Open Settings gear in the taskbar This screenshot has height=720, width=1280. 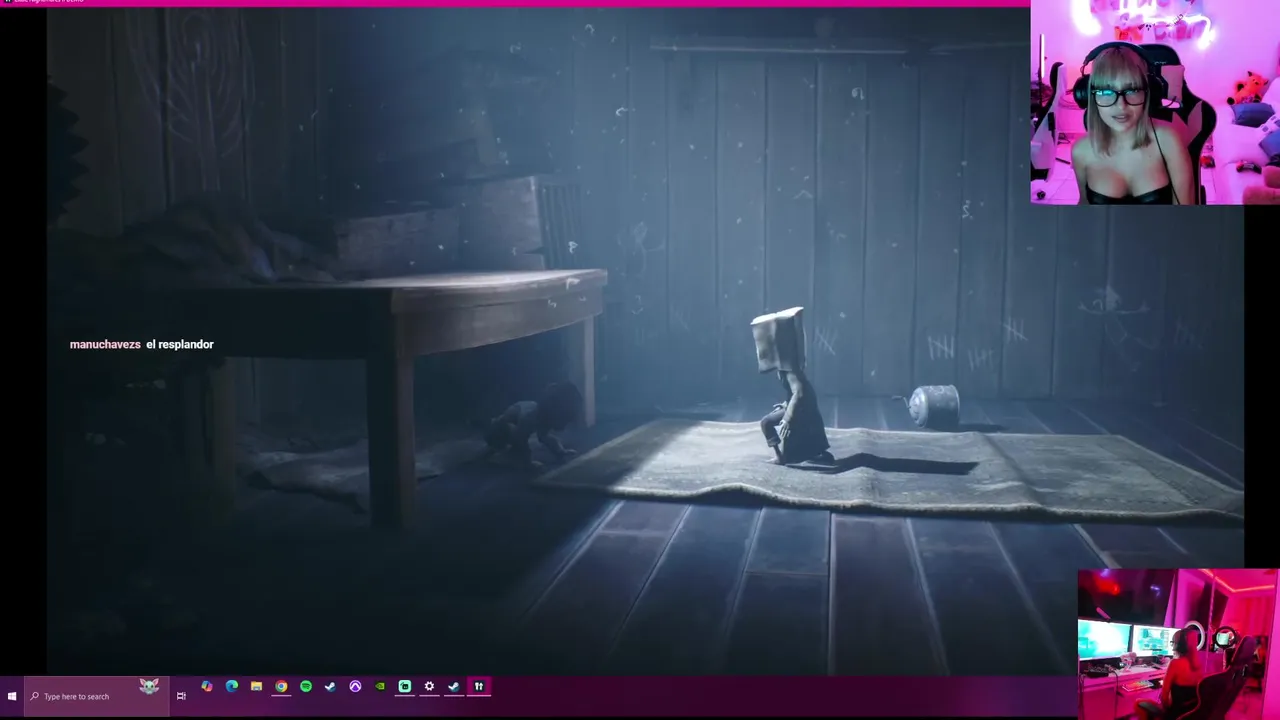point(429,687)
